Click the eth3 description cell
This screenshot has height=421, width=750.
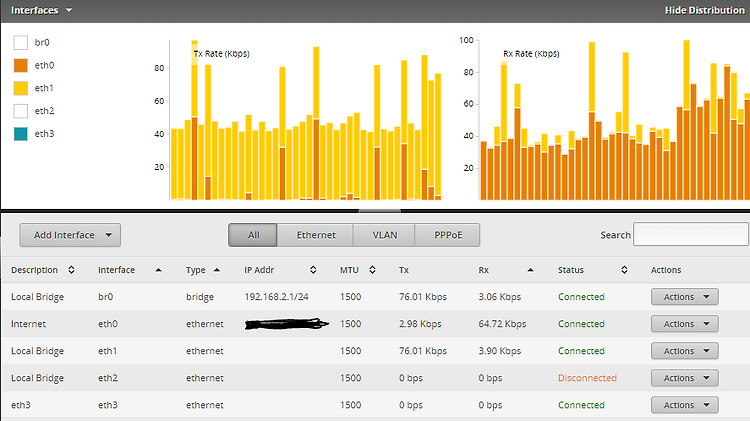[x=21, y=405]
